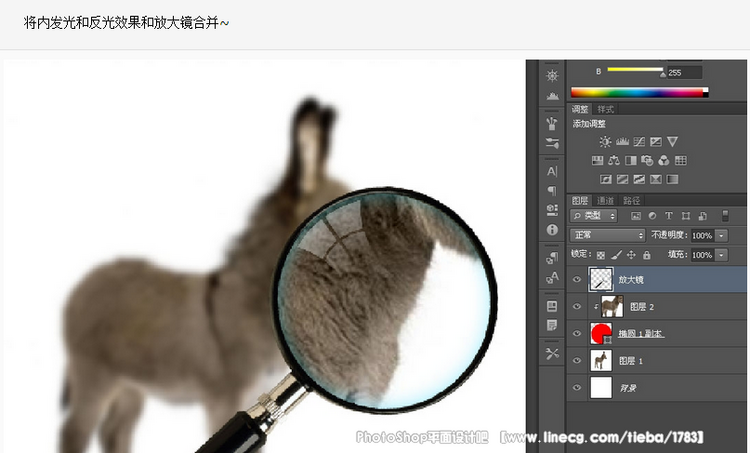Open the fill 填充 slider arrow

pyautogui.click(x=722, y=255)
